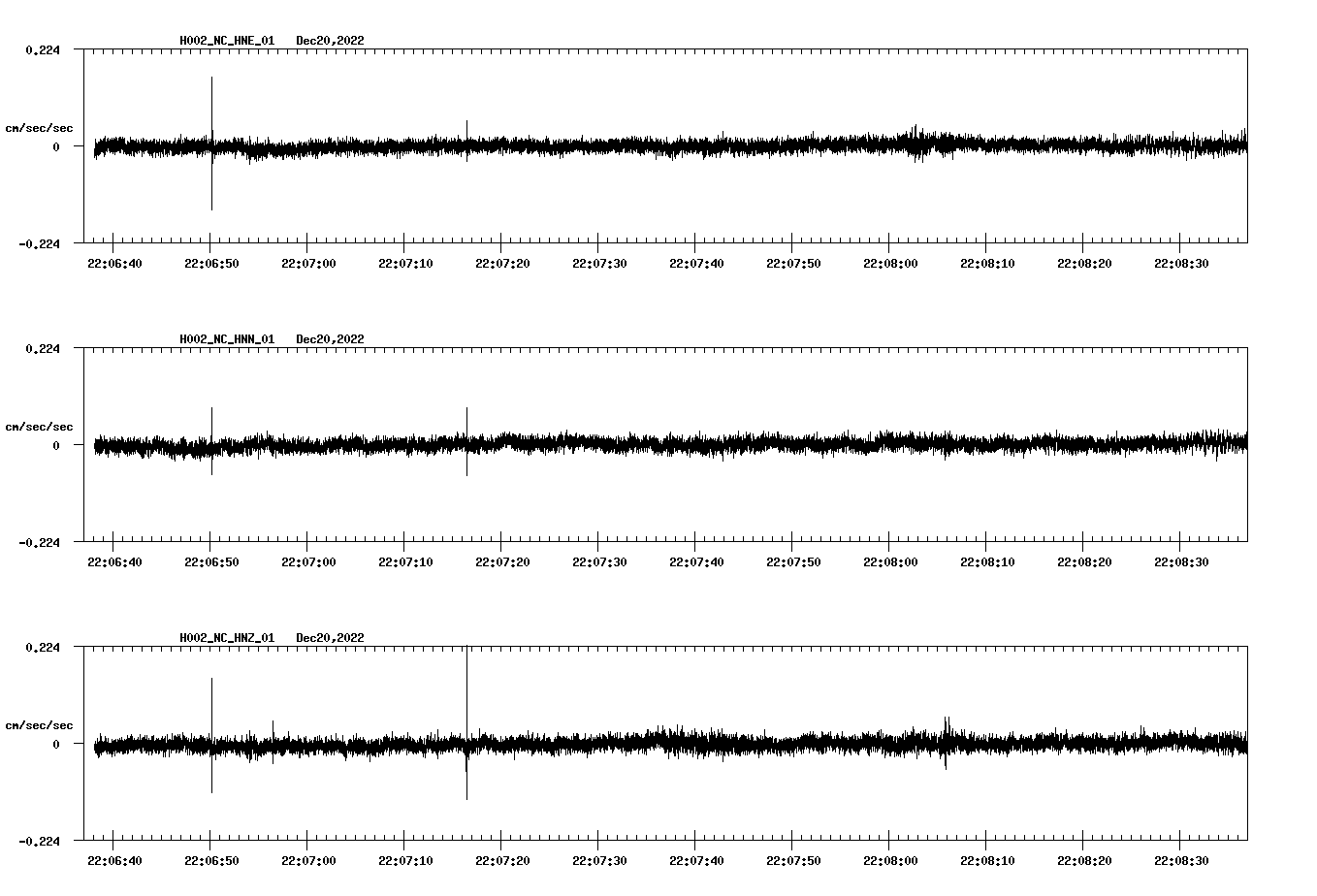Click the 22:07:20 time label on HNZ plot
Screen dimensions: 1317x896
pos(502,861)
